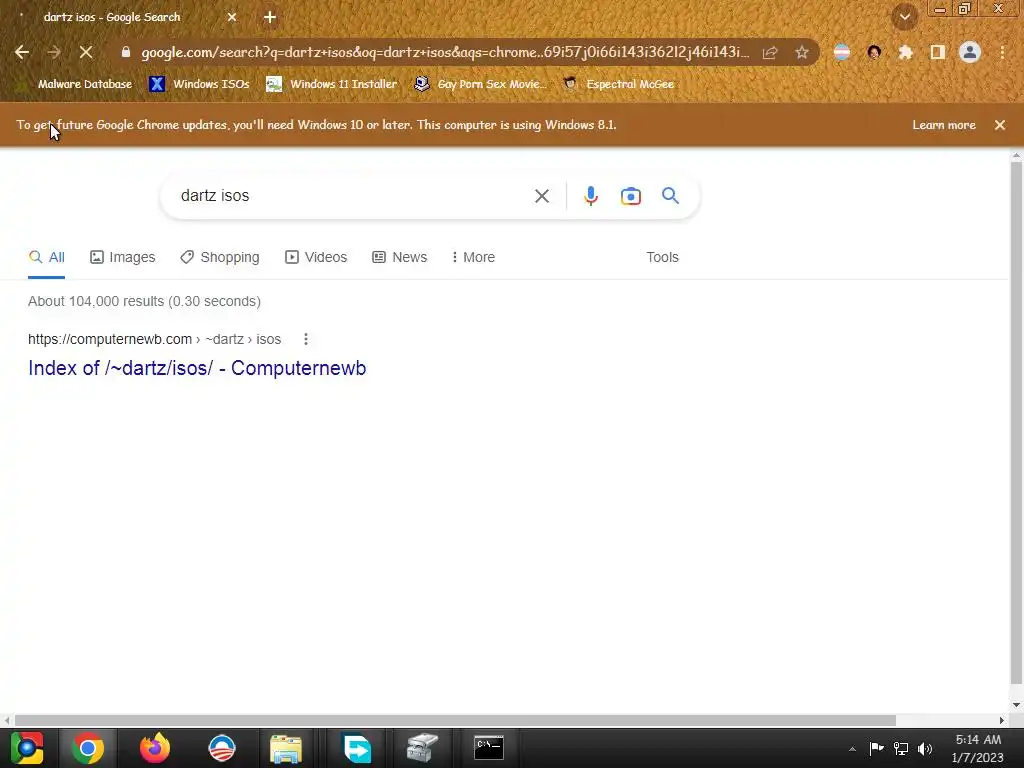Open tab search dropdown chevron
Image resolution: width=1024 pixels, height=768 pixels.
905,18
